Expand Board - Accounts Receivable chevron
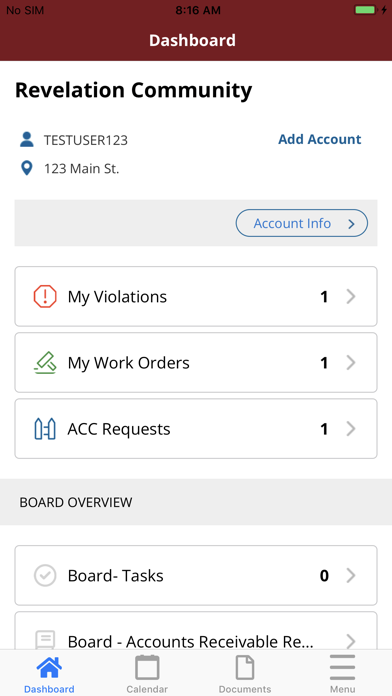 click(x=351, y=641)
